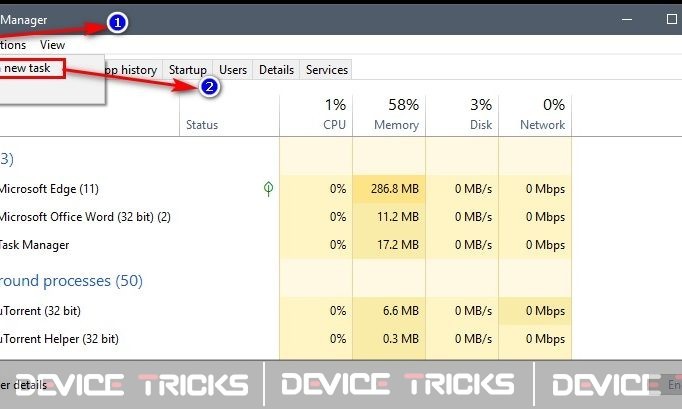This screenshot has width=682, height=409.
Task: Open the View menu
Action: 52,45
